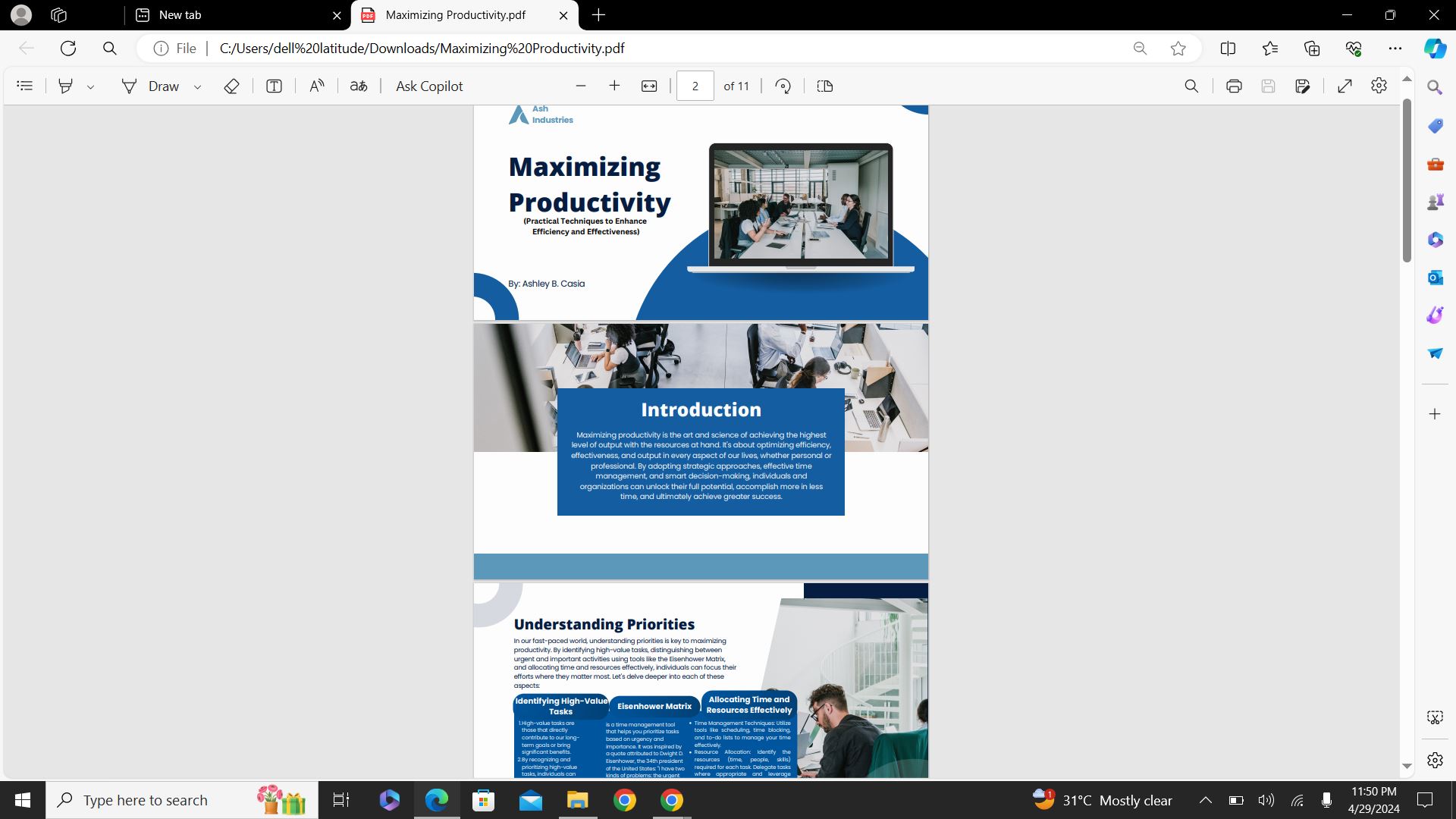Start Read aloud for the PDF
1456x819 pixels.
pyautogui.click(x=317, y=86)
